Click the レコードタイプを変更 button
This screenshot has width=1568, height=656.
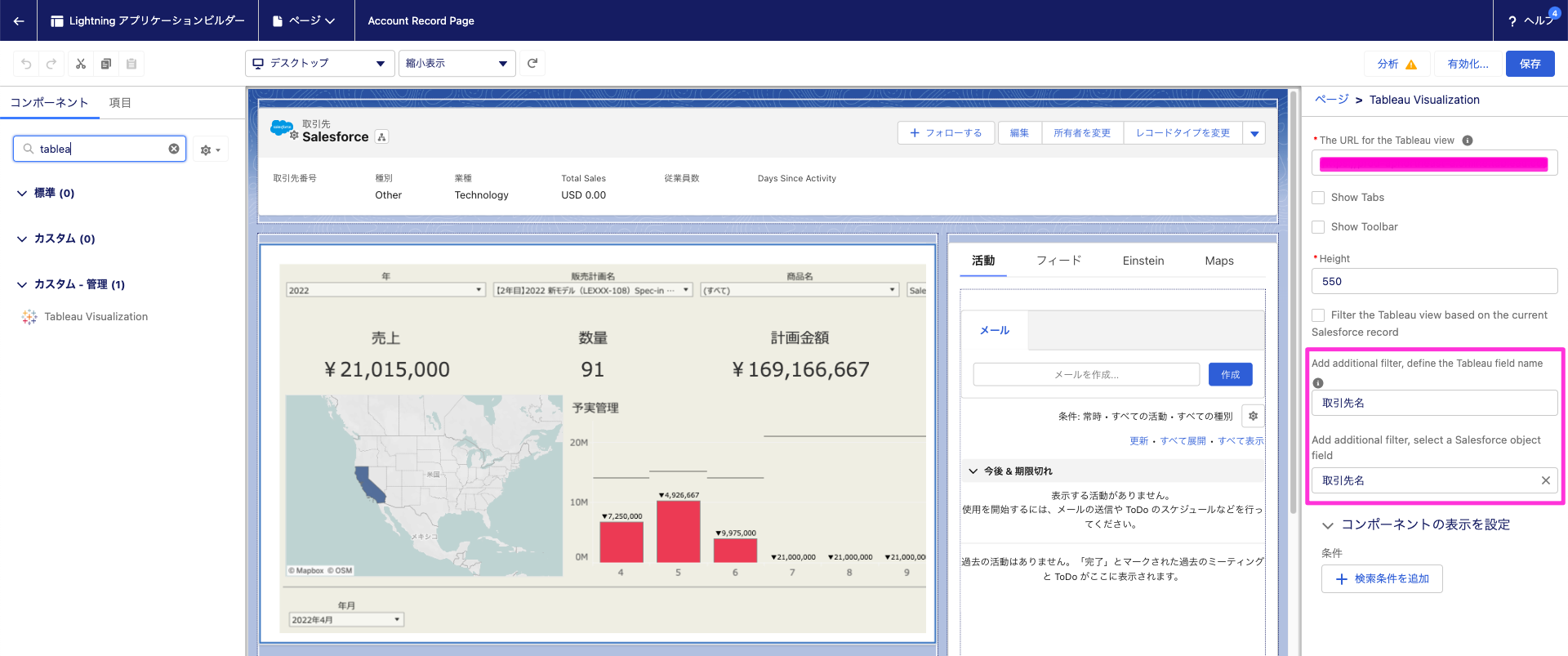(1183, 133)
